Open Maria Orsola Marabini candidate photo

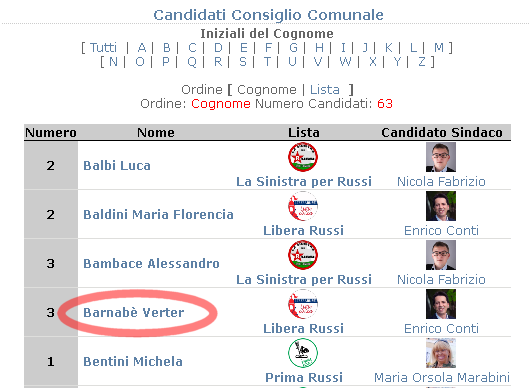[x=441, y=353]
